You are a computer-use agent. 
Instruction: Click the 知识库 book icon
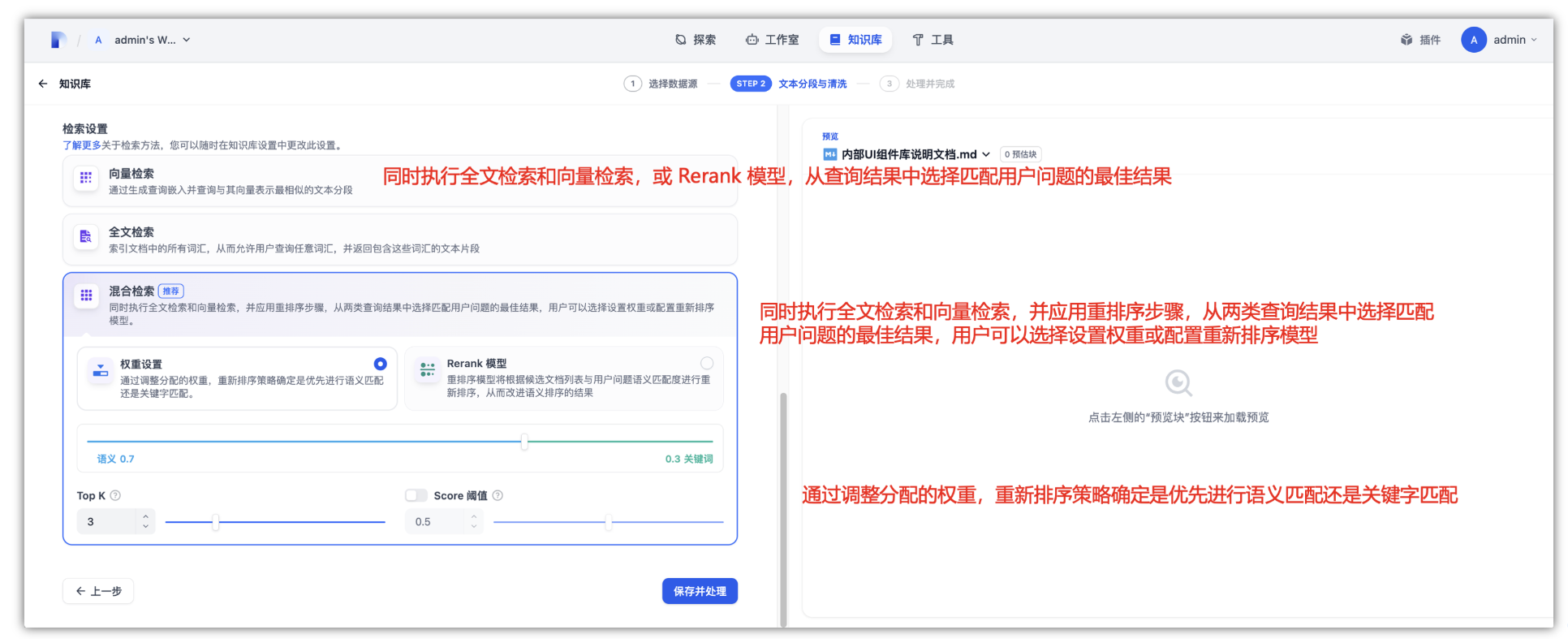(x=835, y=40)
